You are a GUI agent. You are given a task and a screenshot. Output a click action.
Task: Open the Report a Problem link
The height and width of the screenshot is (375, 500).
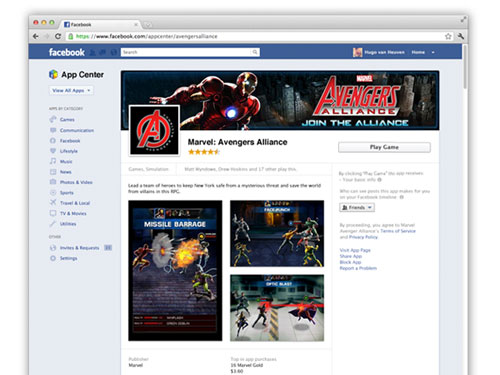click(x=358, y=268)
